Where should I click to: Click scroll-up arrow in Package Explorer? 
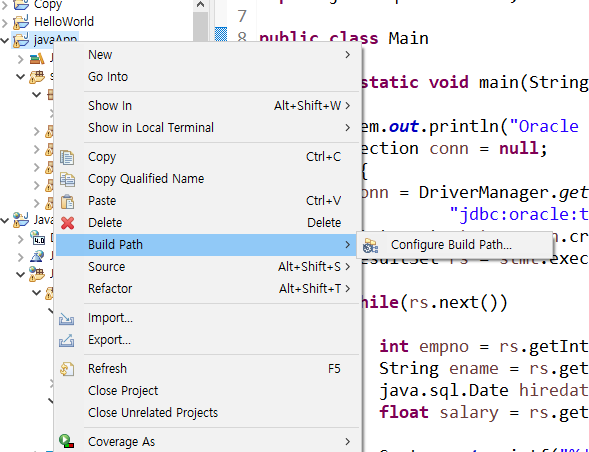pos(201,5)
